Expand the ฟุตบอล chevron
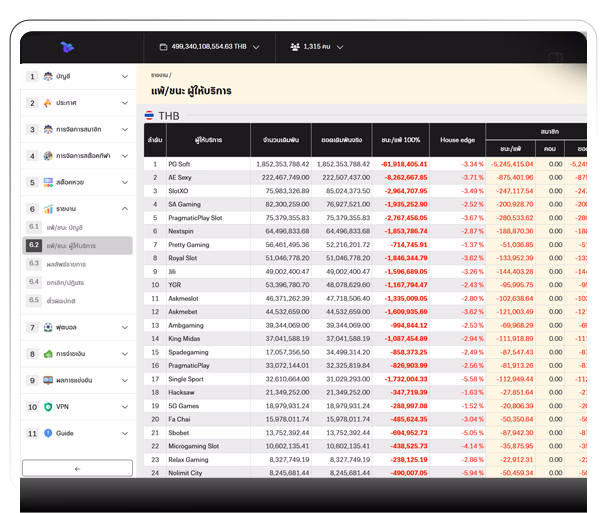607x513 pixels. pyautogui.click(x=125, y=327)
